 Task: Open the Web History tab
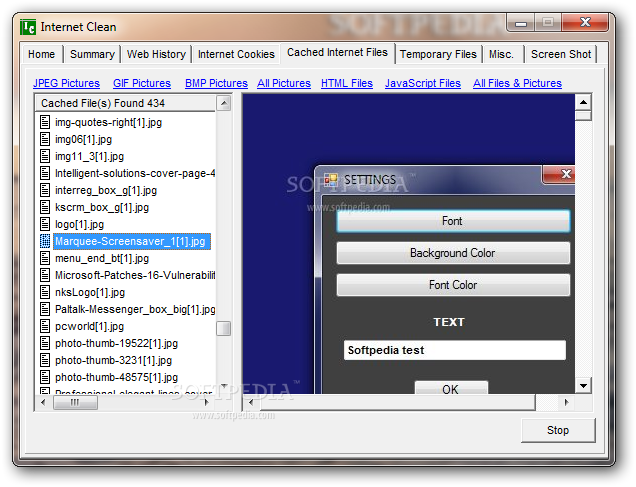[x=156, y=54]
